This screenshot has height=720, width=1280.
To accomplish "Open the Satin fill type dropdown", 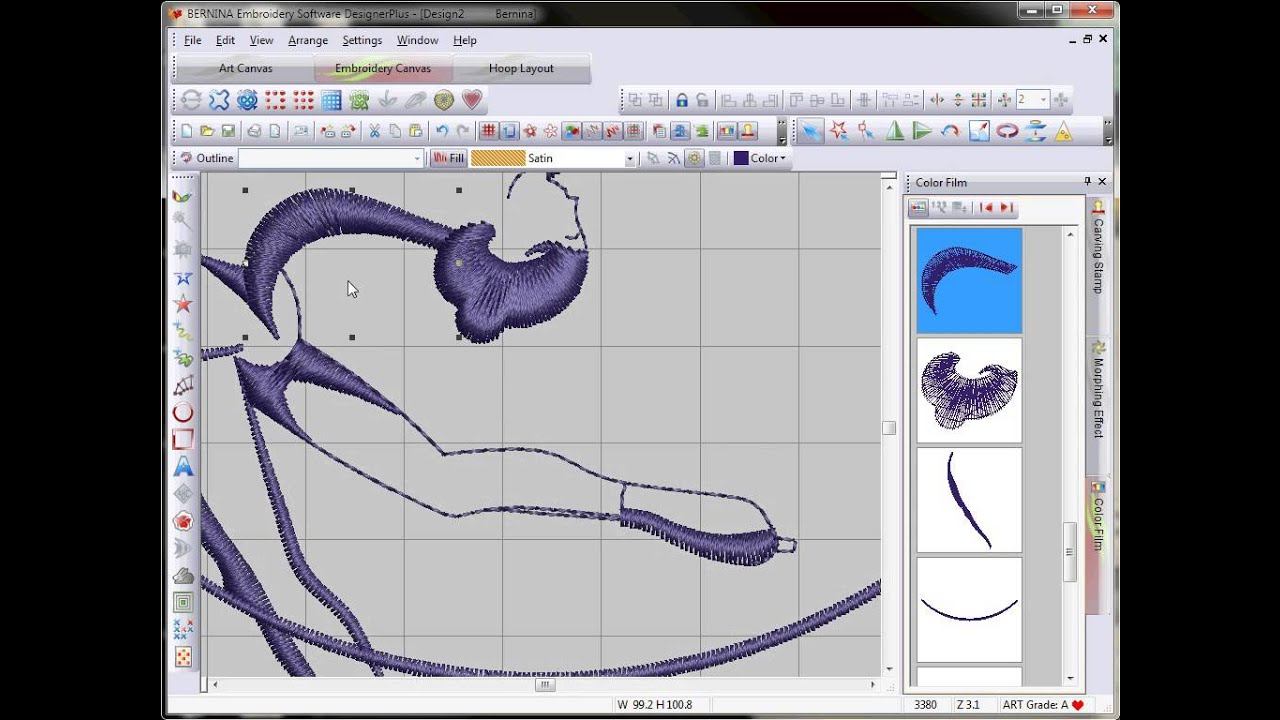I will [630, 159].
